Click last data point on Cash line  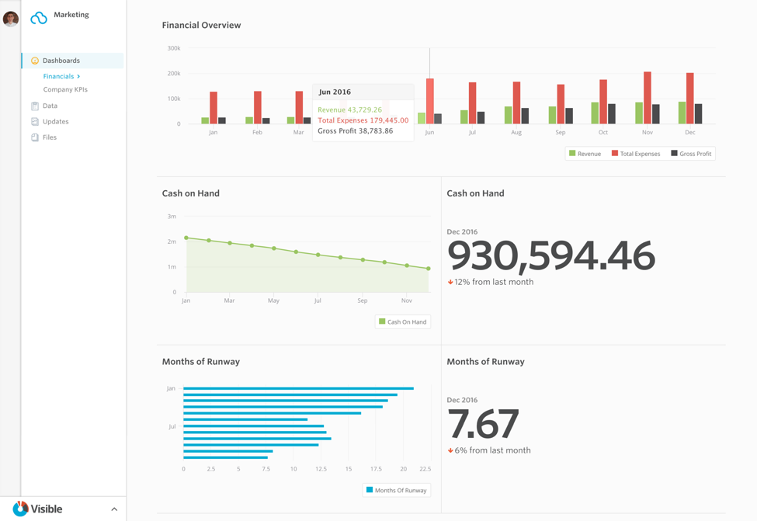pyautogui.click(x=428, y=268)
